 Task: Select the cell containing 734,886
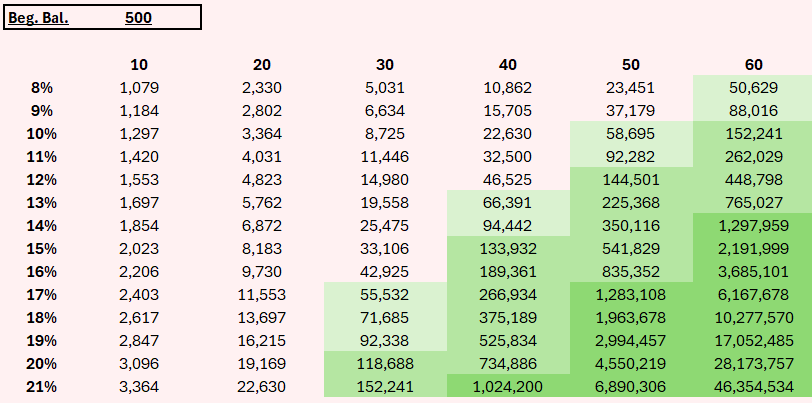(508, 364)
